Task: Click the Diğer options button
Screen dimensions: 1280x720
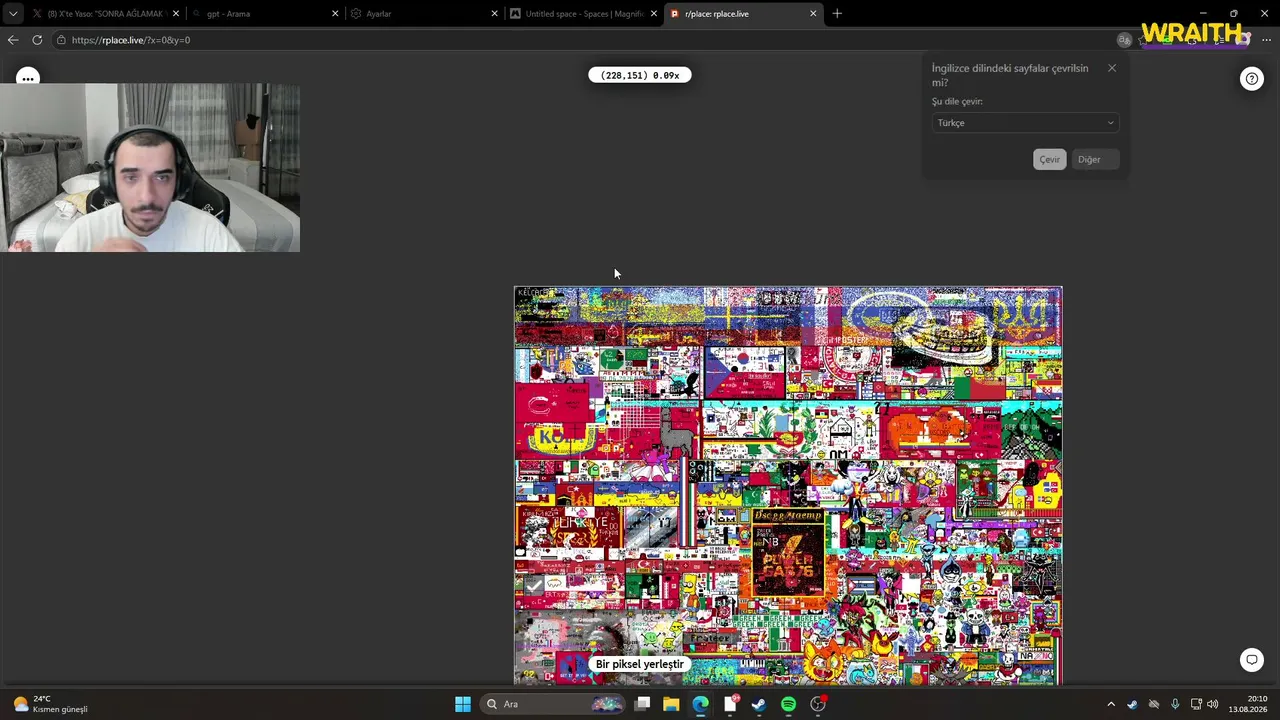Action: 1095,160
